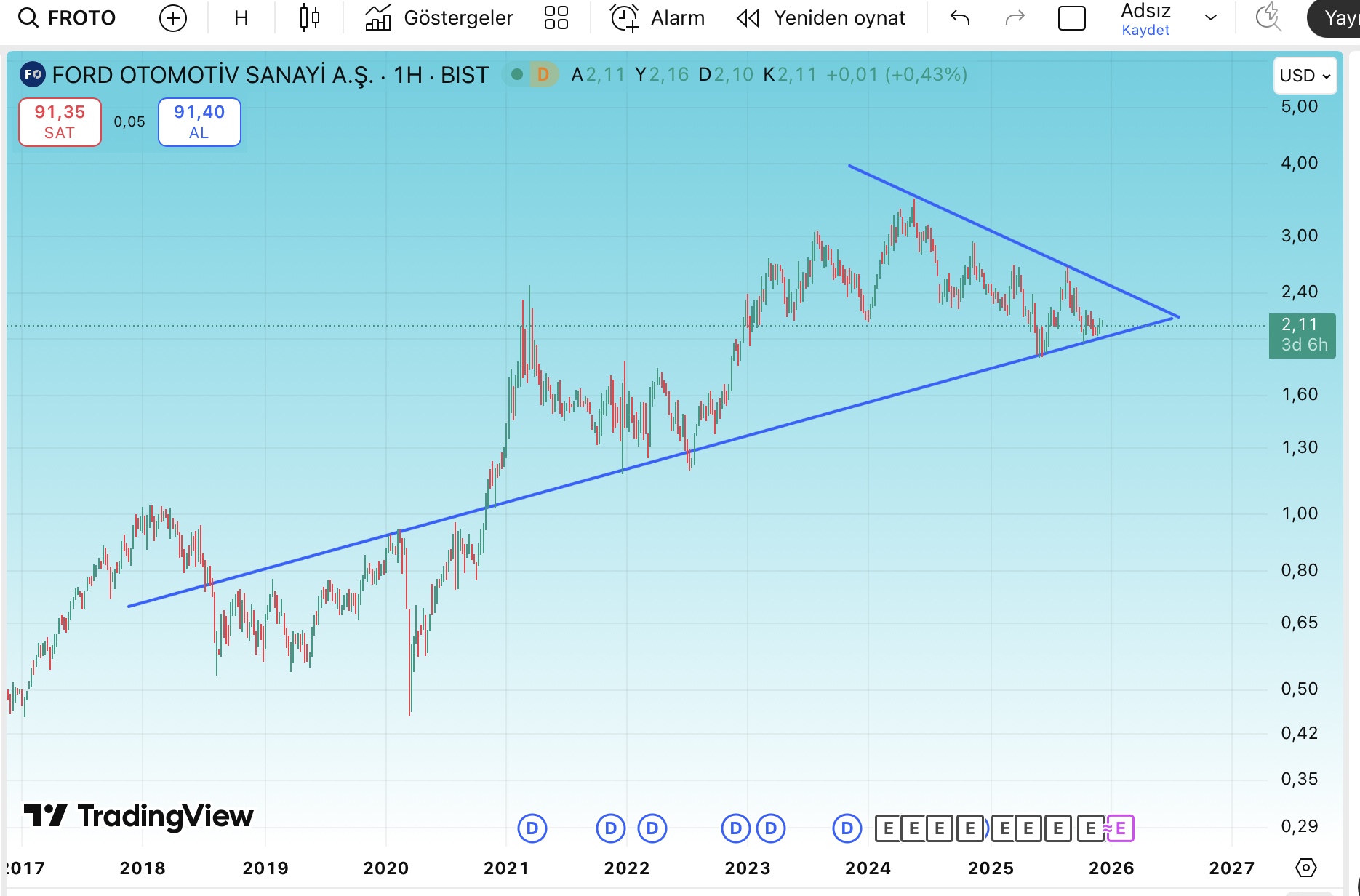Click the 0,05 spread value
This screenshot has height=896, width=1360.
coord(129,122)
